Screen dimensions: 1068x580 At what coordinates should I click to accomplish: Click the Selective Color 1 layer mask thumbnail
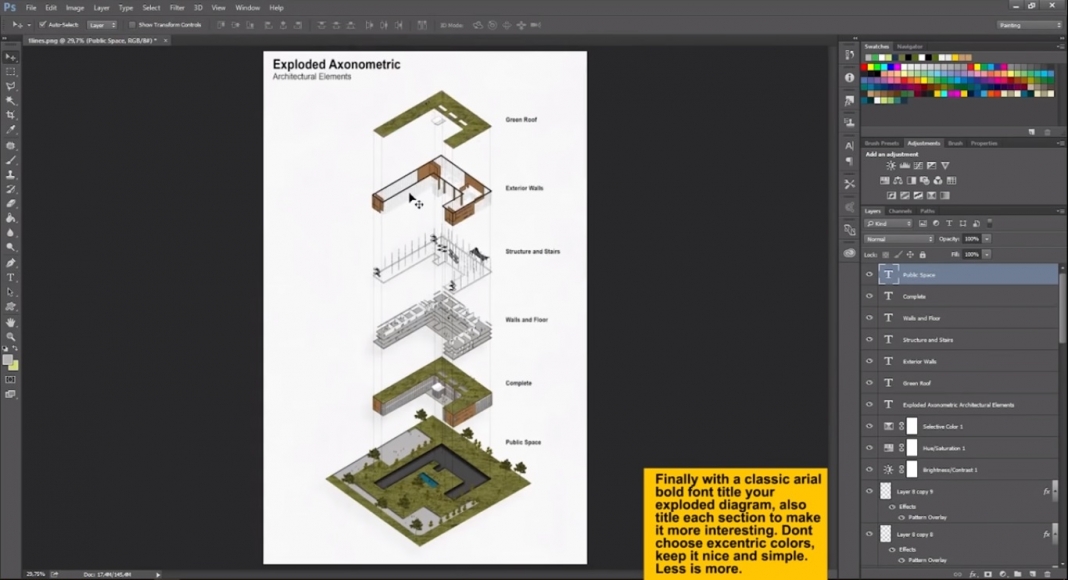coord(912,427)
